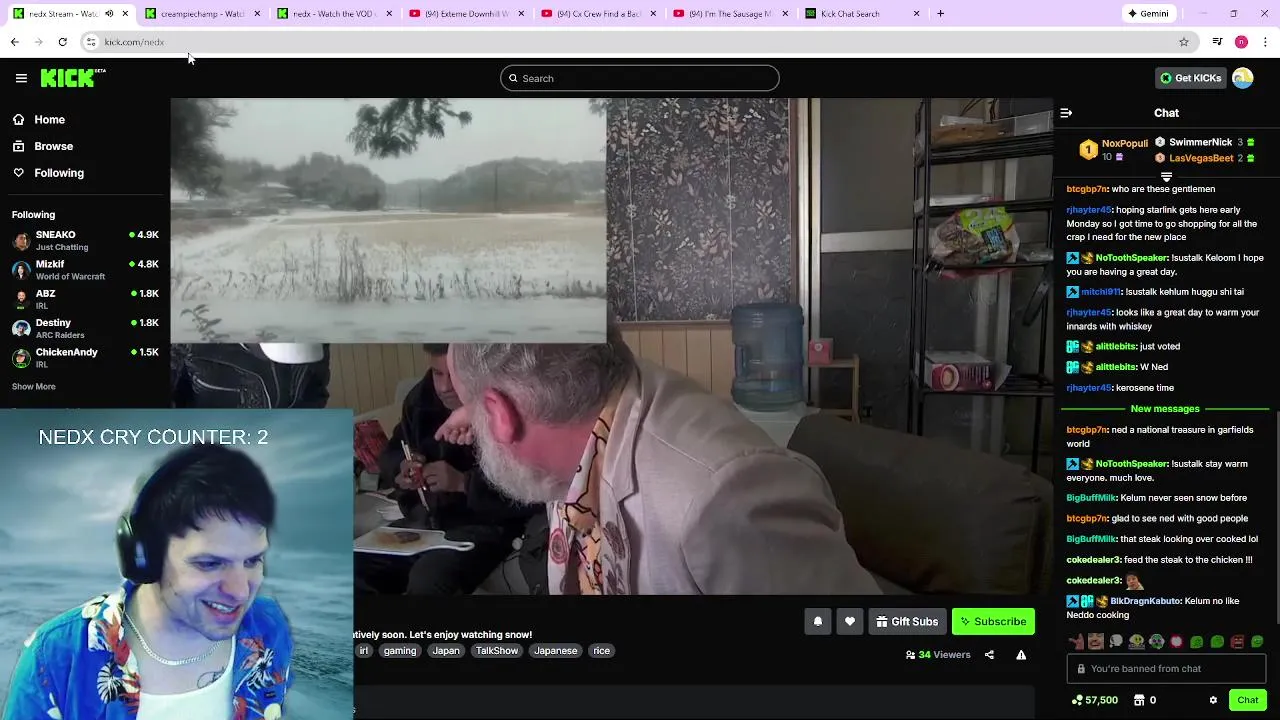The width and height of the screenshot is (1280, 720).
Task: Open username BlkDragnKabuto in chat
Action: (x=1145, y=601)
